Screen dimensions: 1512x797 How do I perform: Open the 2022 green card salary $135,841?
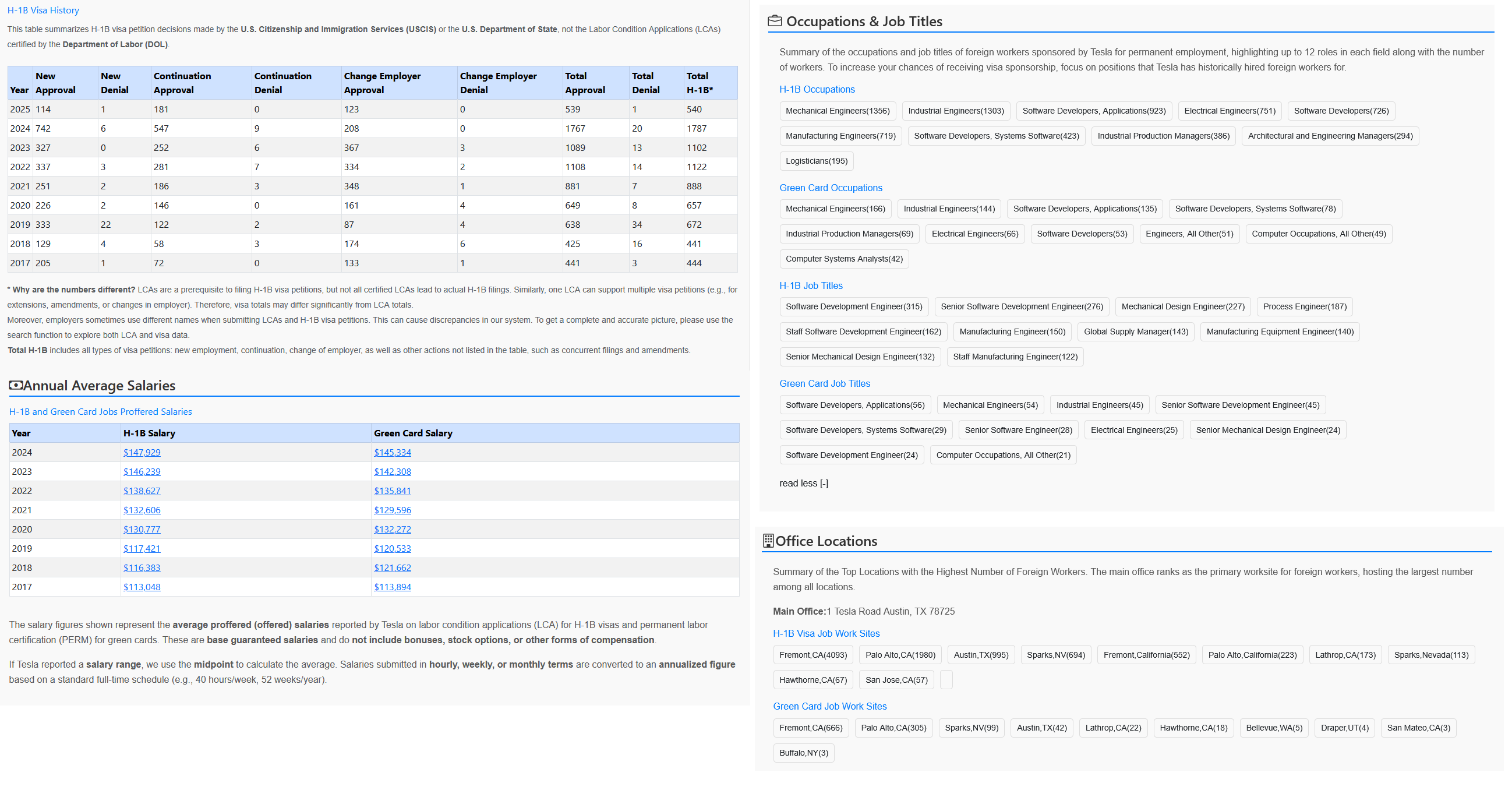pos(393,491)
